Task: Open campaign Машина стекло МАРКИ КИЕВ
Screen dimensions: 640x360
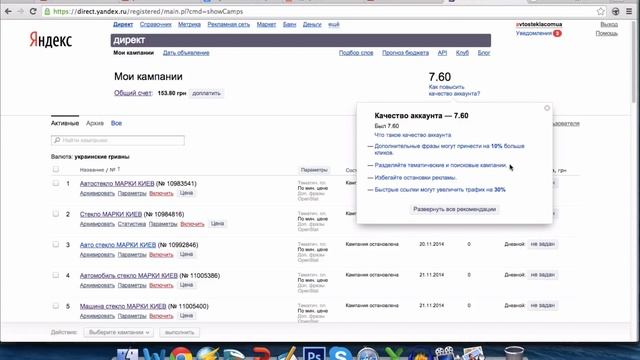Action: tap(123, 306)
